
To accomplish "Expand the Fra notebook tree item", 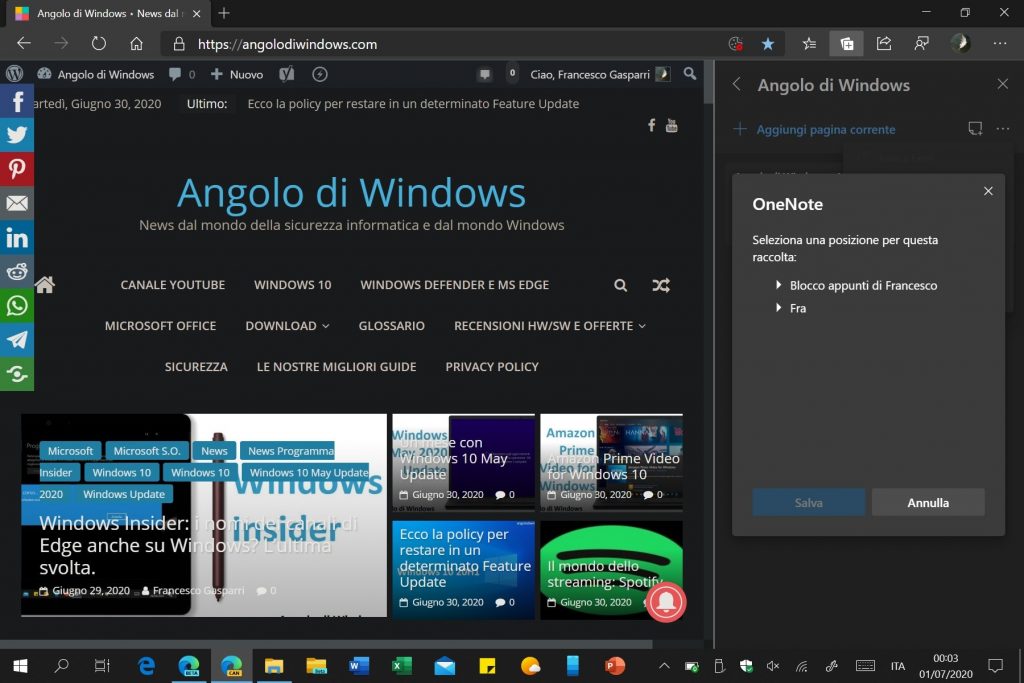I will pyautogui.click(x=778, y=308).
